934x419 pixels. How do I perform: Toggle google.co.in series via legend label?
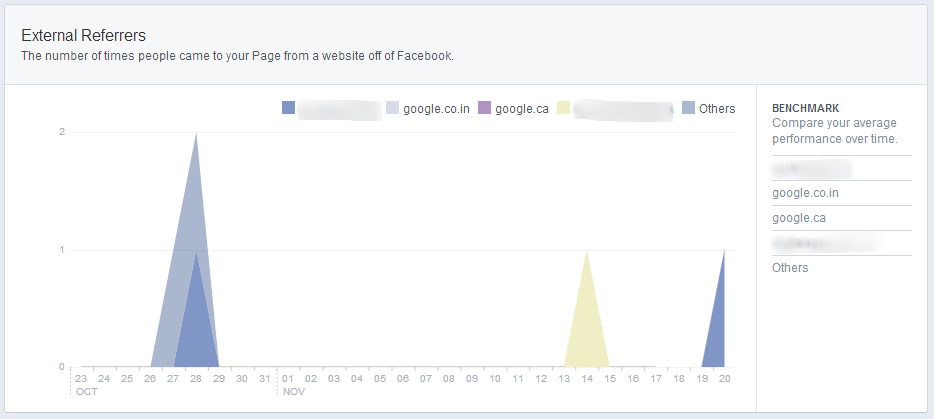(x=436, y=108)
